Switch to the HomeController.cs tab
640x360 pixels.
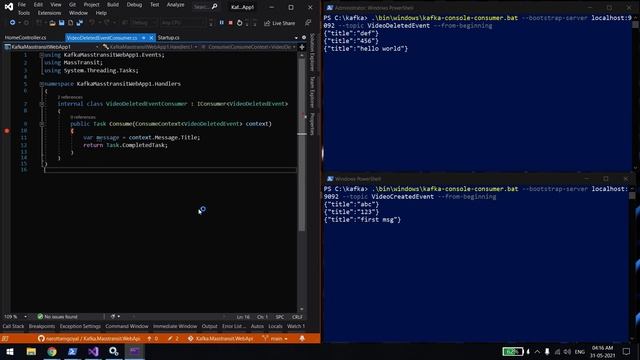pyautogui.click(x=25, y=38)
